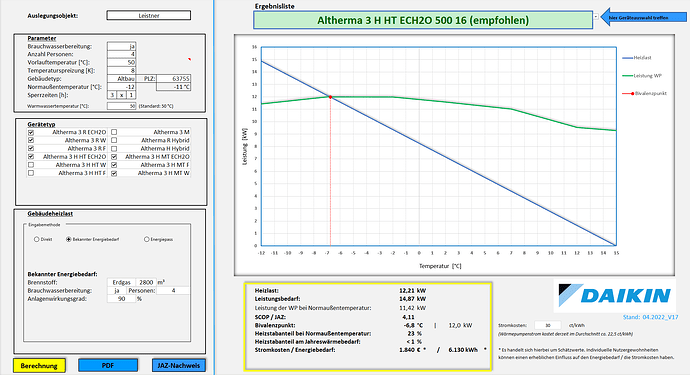
Task: Click the Daikin logo
Action: 614,295
